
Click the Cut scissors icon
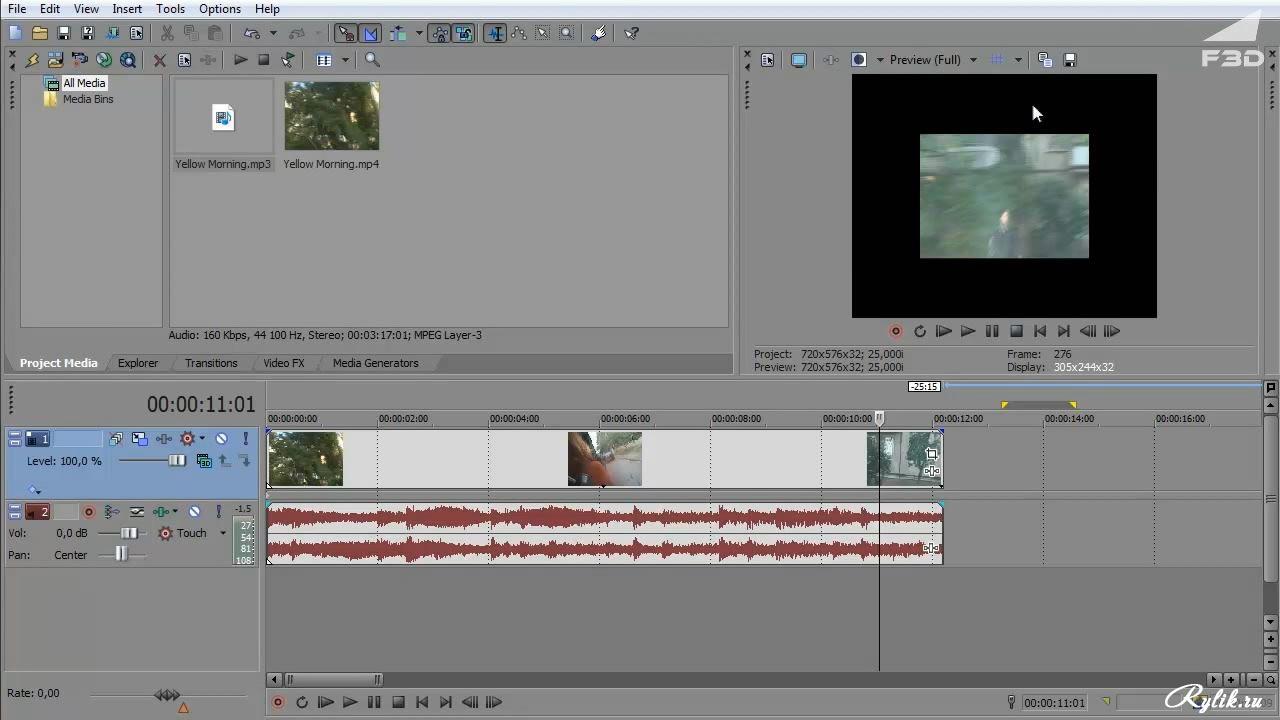point(167,33)
